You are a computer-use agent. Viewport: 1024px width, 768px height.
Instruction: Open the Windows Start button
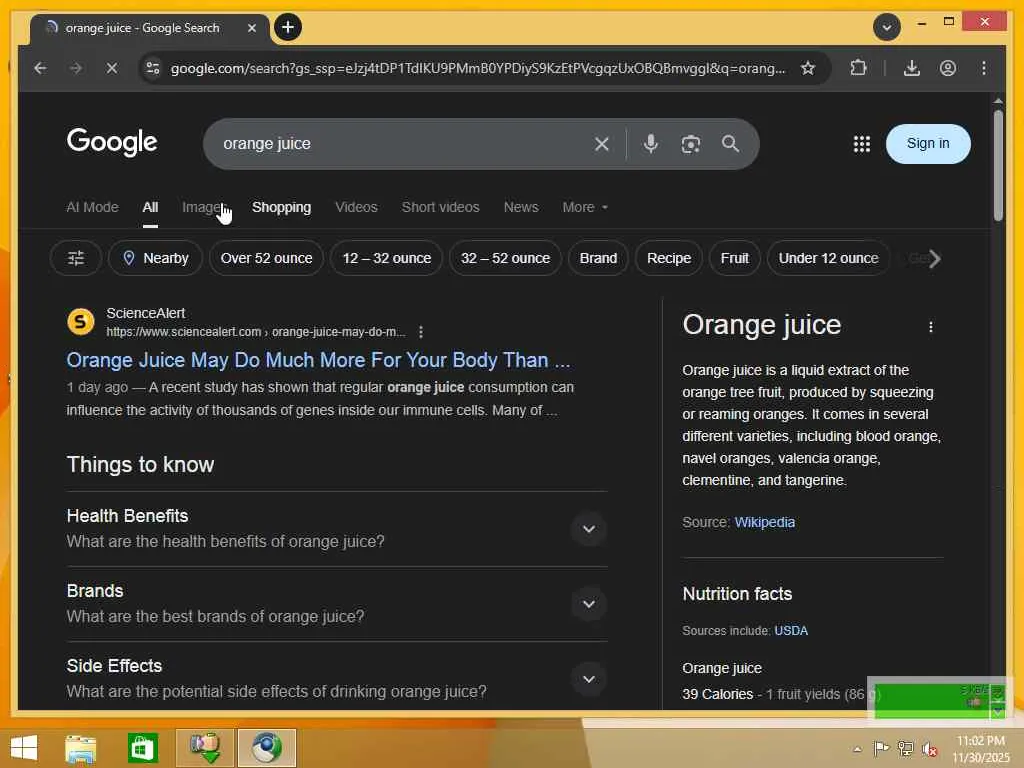tap(24, 748)
